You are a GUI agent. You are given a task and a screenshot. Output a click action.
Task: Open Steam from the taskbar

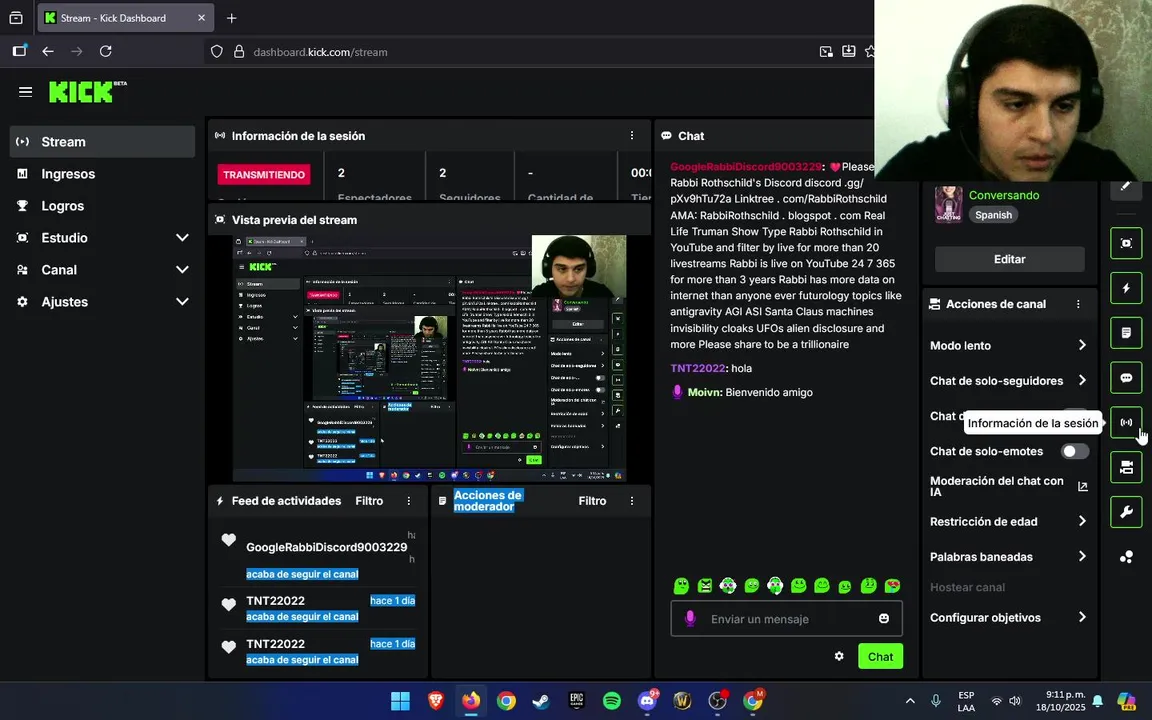[x=541, y=701]
